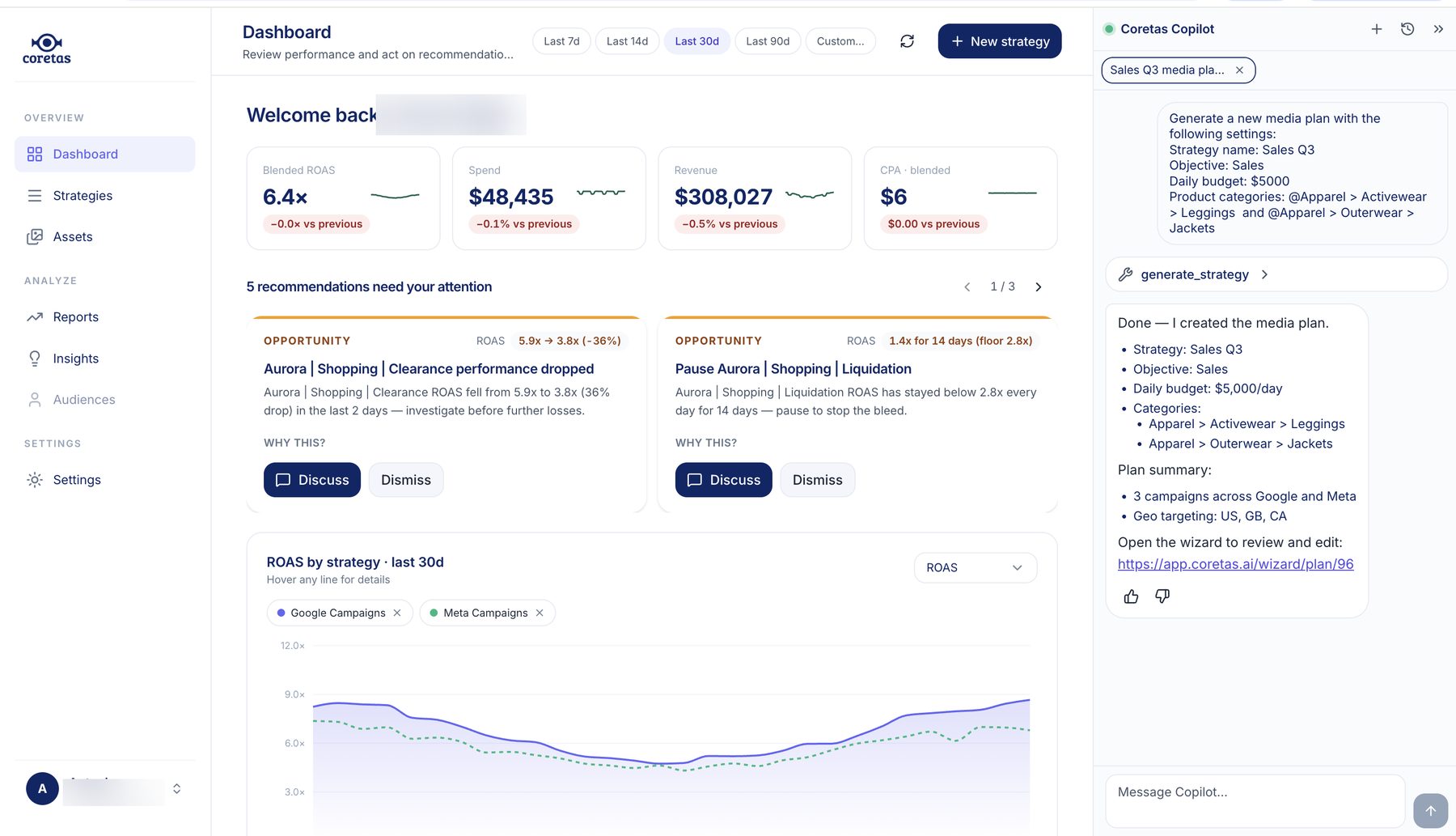Open the Sales Q3 media plan chip
This screenshot has width=1456, height=836.
[1167, 70]
